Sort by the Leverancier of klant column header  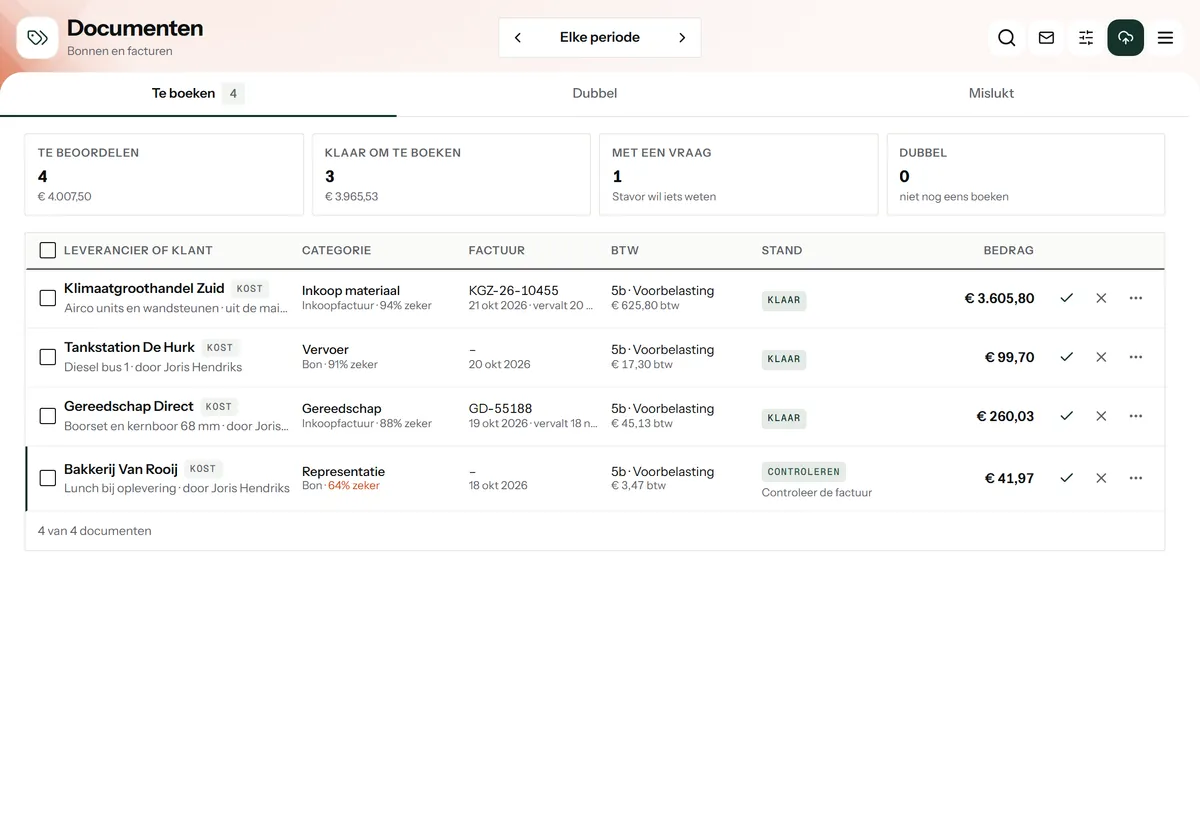138,251
